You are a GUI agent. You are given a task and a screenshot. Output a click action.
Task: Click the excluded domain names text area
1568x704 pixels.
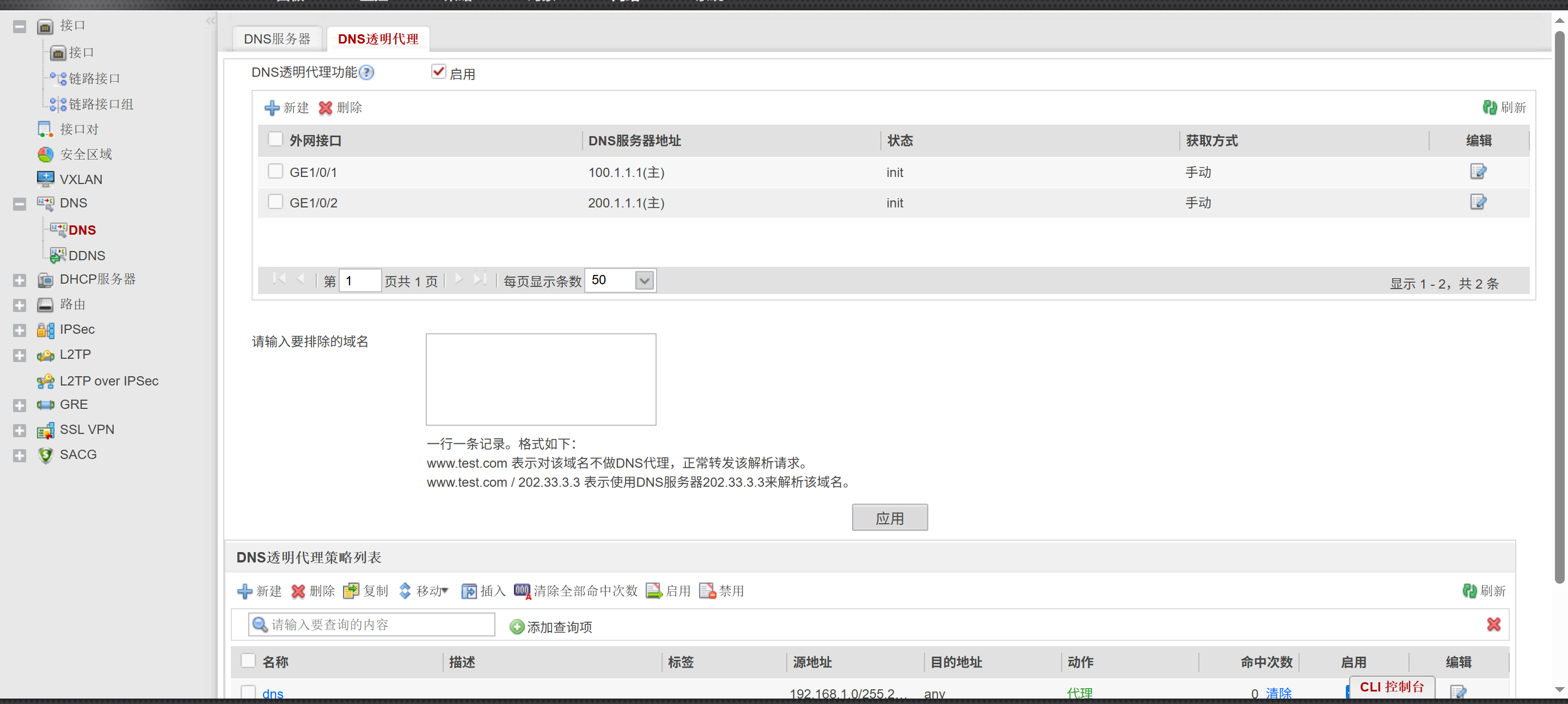point(541,379)
